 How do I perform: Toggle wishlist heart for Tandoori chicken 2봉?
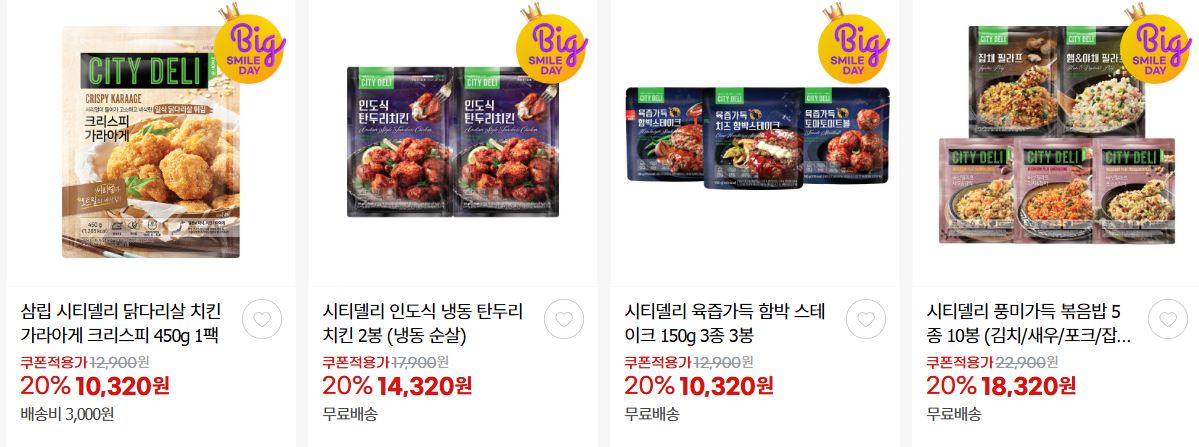tap(564, 319)
